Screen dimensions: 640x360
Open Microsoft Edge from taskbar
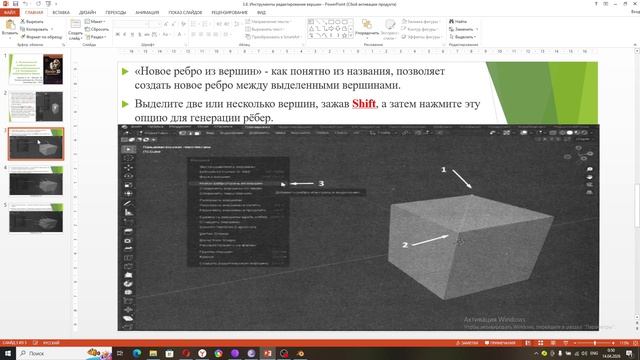[137, 353]
